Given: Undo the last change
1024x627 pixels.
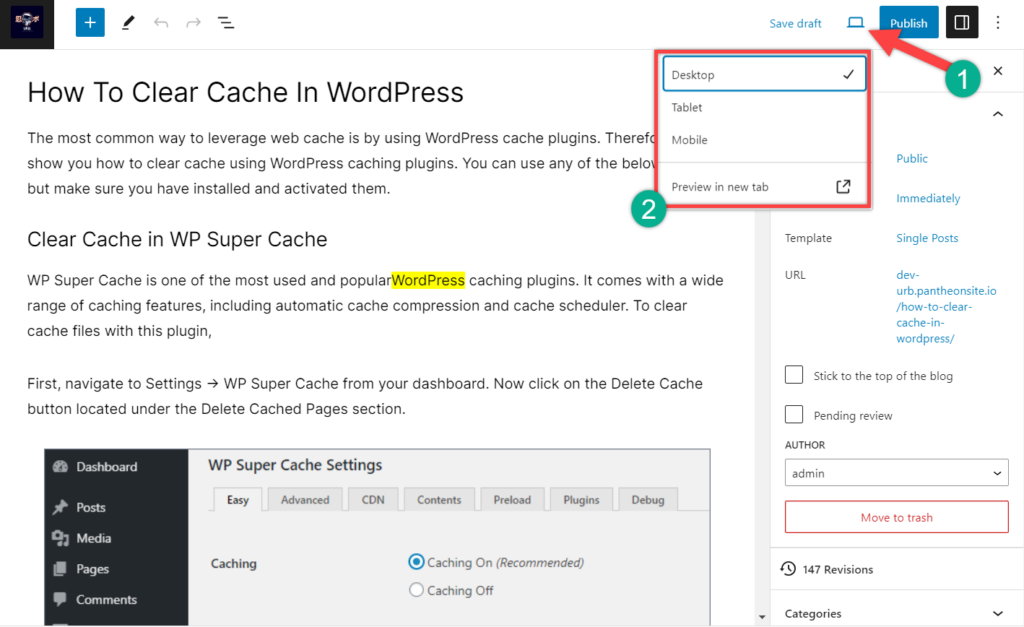Looking at the screenshot, I should point(160,21).
